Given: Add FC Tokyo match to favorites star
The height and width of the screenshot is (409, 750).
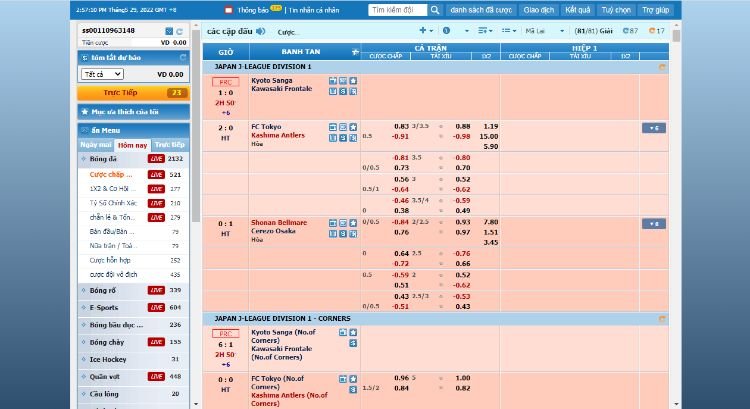Looking at the screenshot, I should click(351, 127).
